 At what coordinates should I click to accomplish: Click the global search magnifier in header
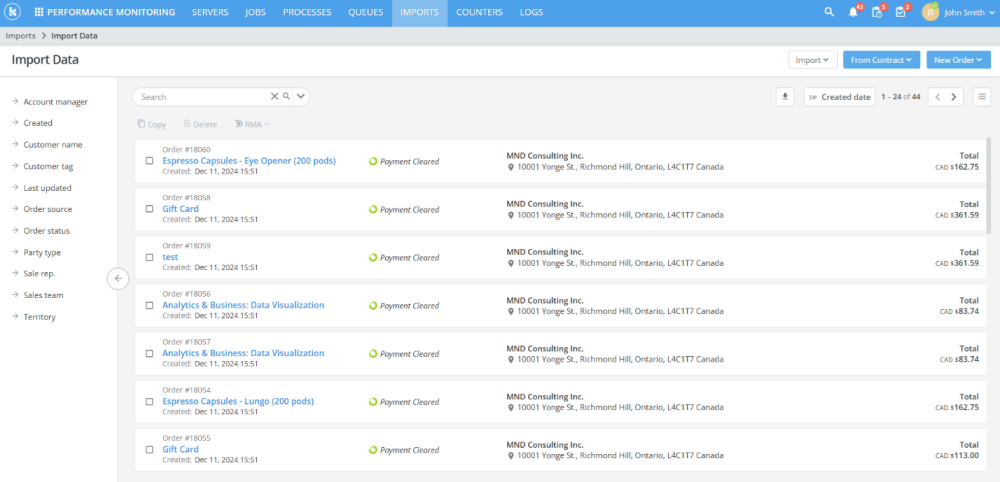[x=829, y=12]
